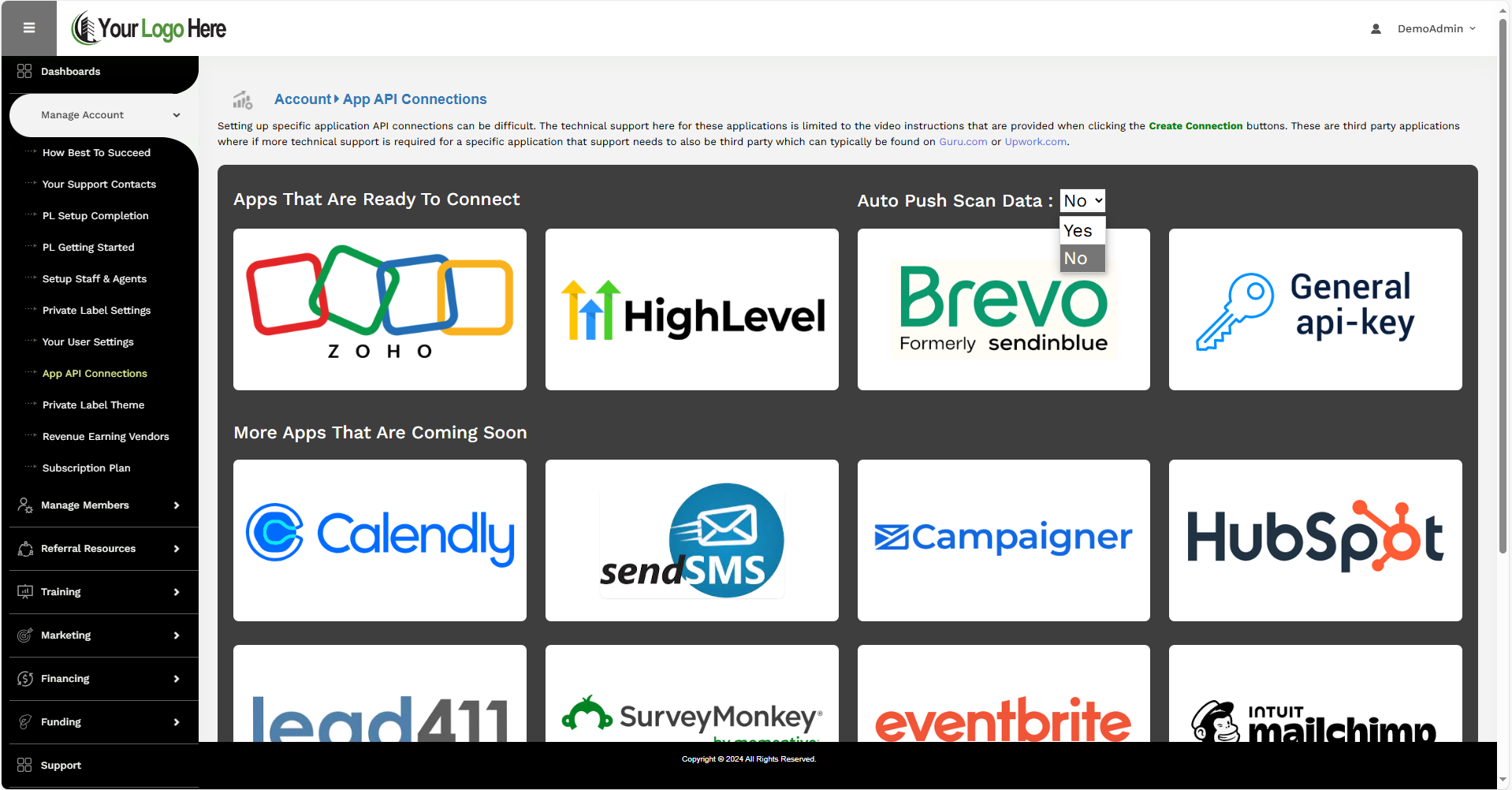This screenshot has height=790, width=1512.
Task: Go to Revenue Earning Vendors
Action: point(106,437)
